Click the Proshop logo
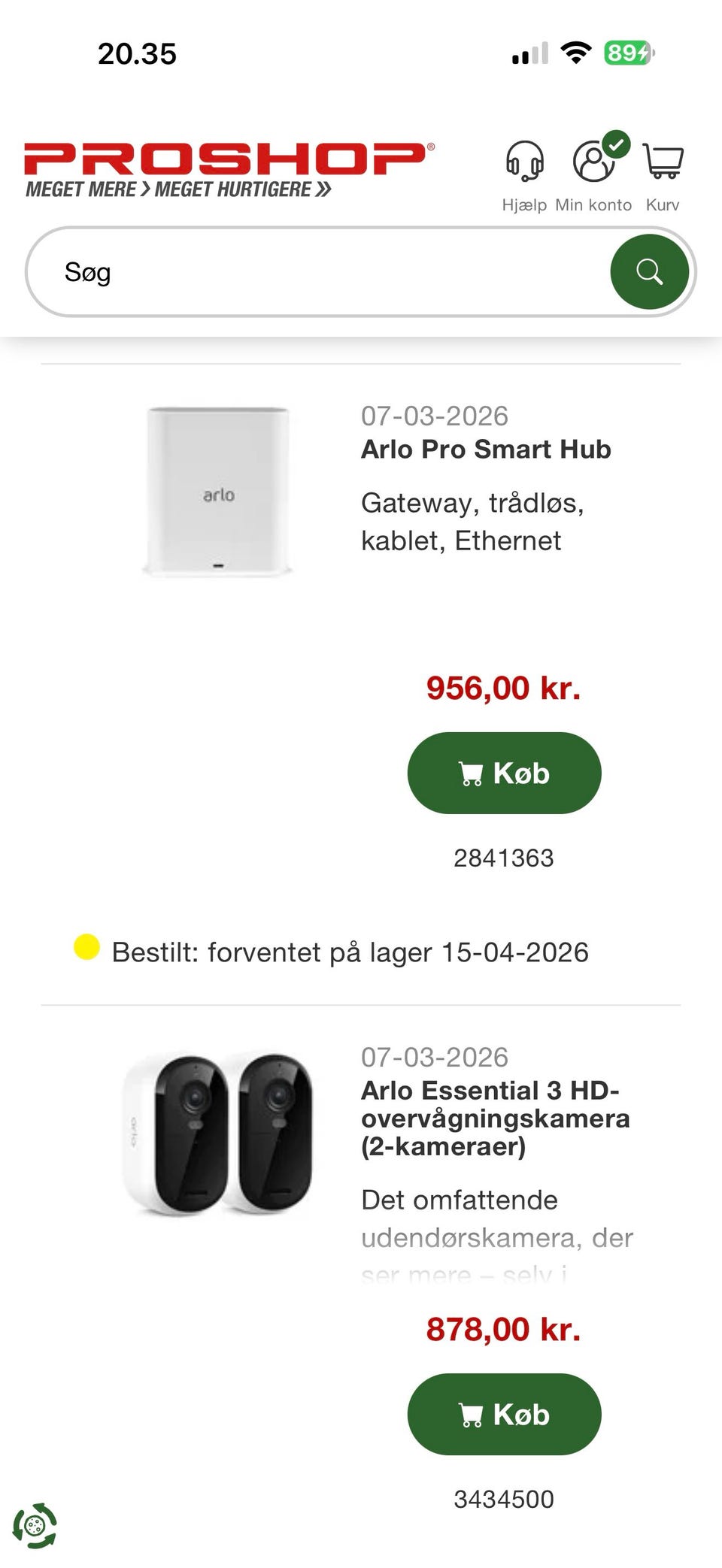This screenshot has height=1568, width=722. click(x=229, y=169)
